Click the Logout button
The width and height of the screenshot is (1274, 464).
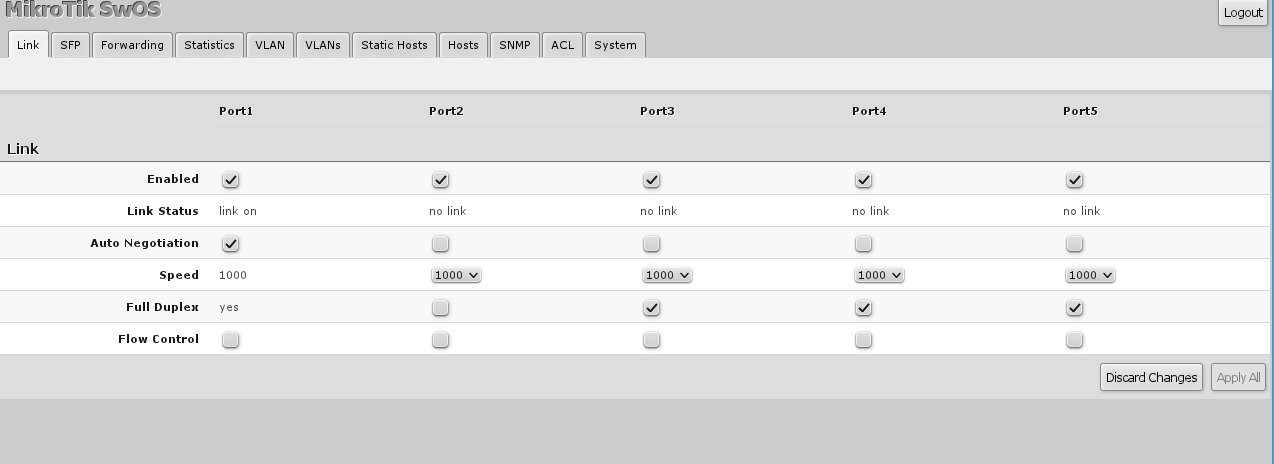1243,13
